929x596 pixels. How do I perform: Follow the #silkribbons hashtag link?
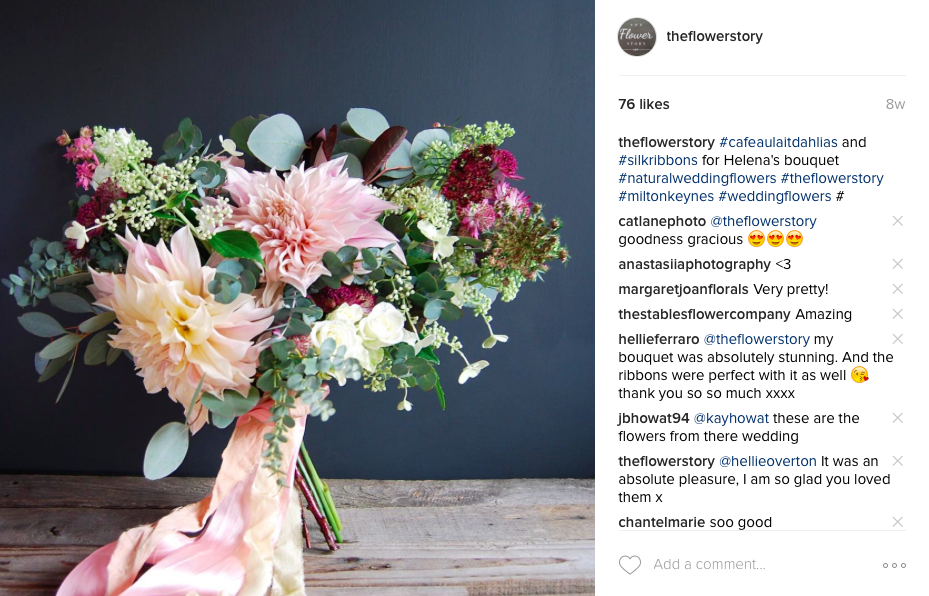(658, 160)
